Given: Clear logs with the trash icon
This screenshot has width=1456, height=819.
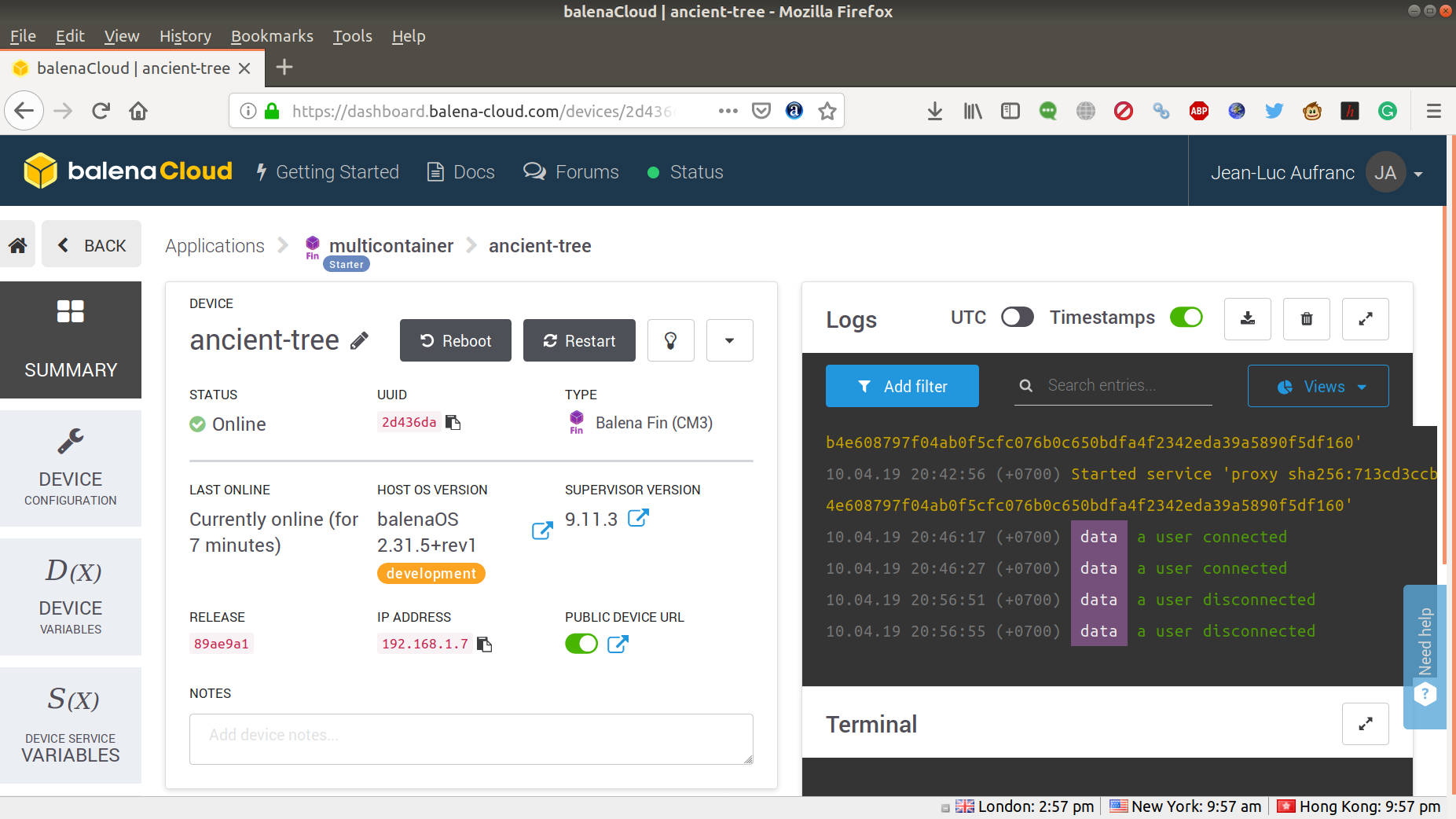Looking at the screenshot, I should tap(1307, 318).
